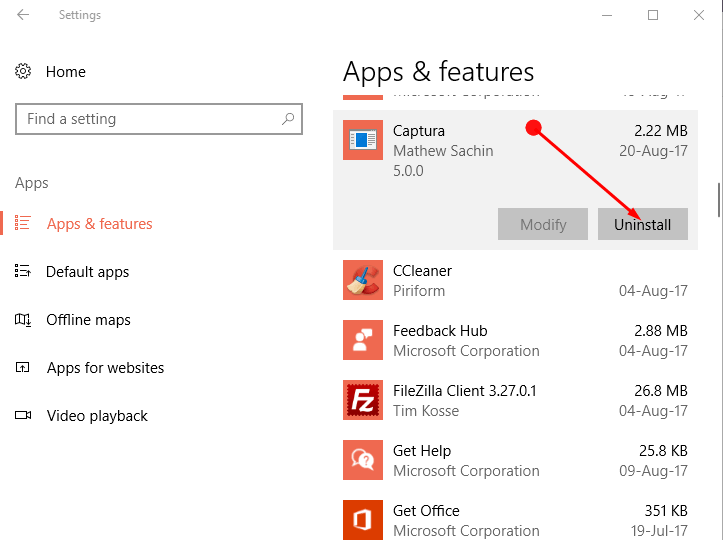Select FileZilla Client 3.27.0.1 entry

pos(465,391)
